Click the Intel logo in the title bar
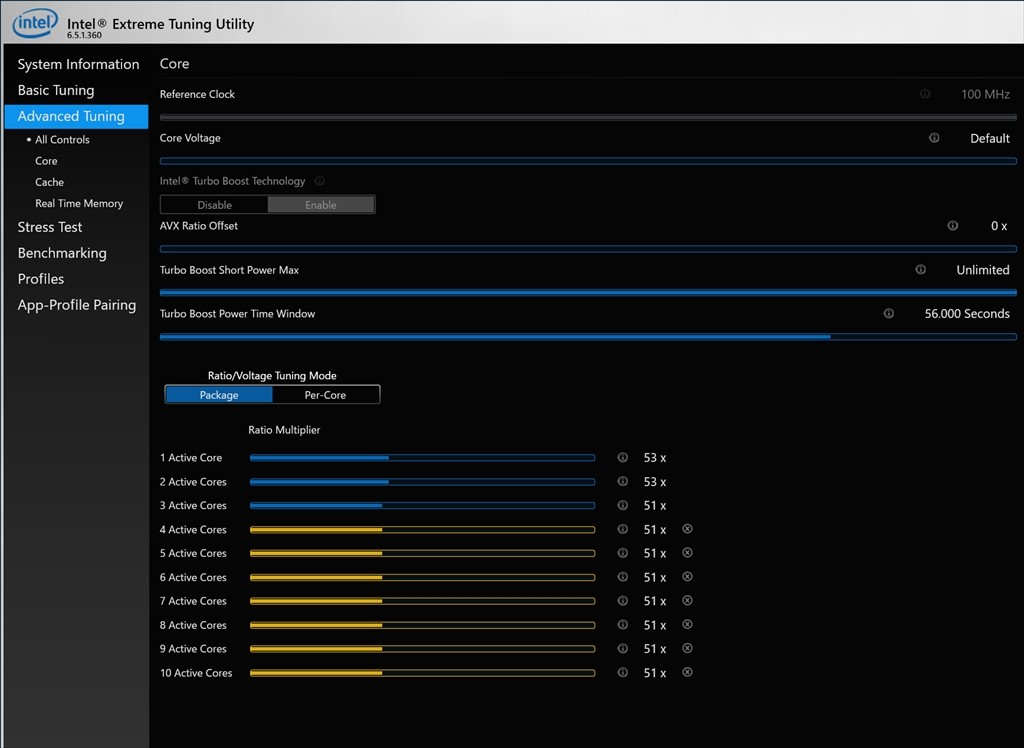The height and width of the screenshot is (748, 1024). click(35, 22)
